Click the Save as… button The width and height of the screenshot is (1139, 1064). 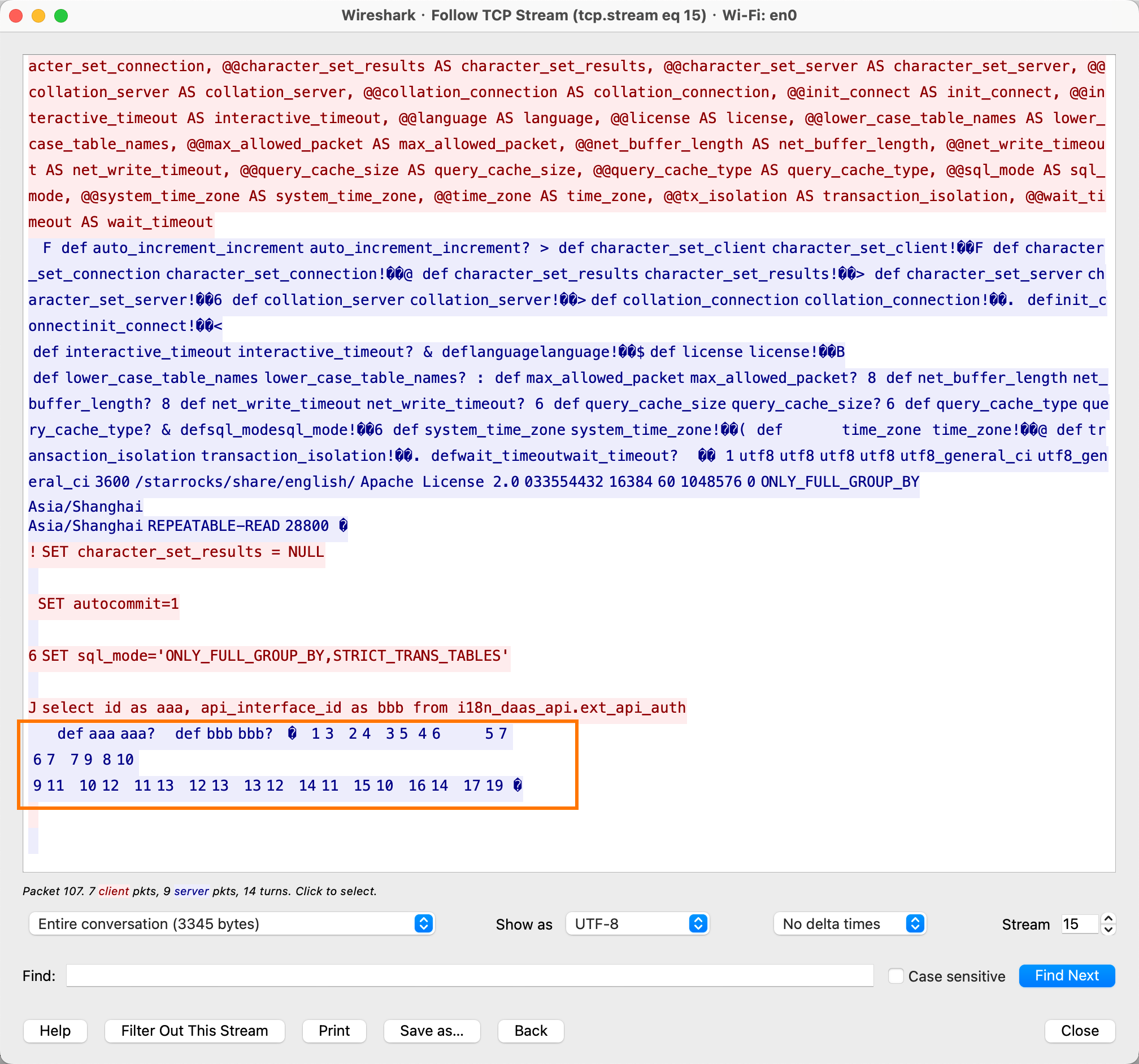coord(432,1031)
